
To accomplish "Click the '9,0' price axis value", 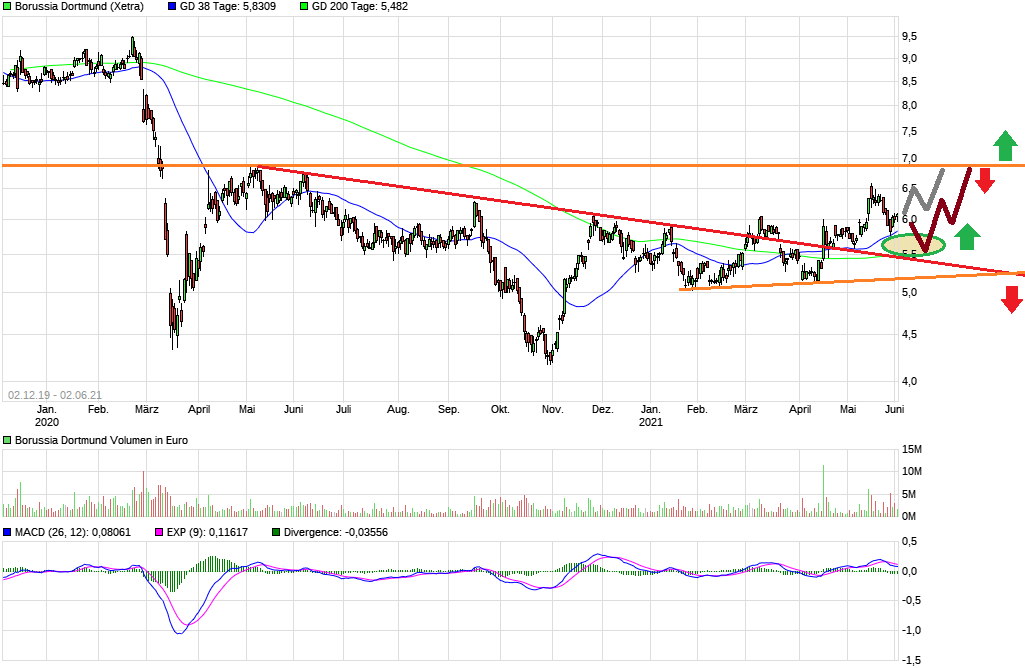I will coord(909,59).
